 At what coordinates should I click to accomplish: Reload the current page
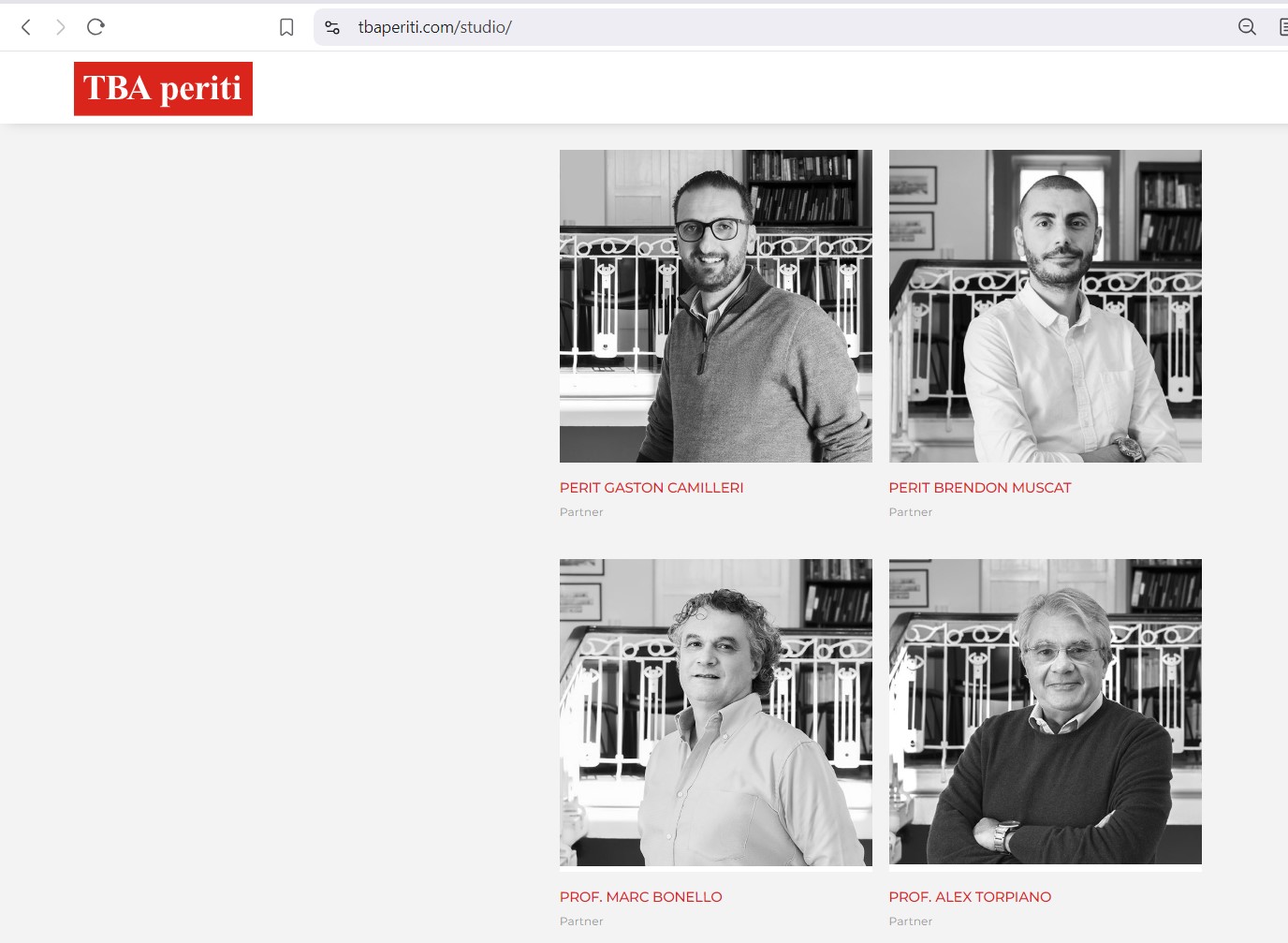tap(95, 27)
